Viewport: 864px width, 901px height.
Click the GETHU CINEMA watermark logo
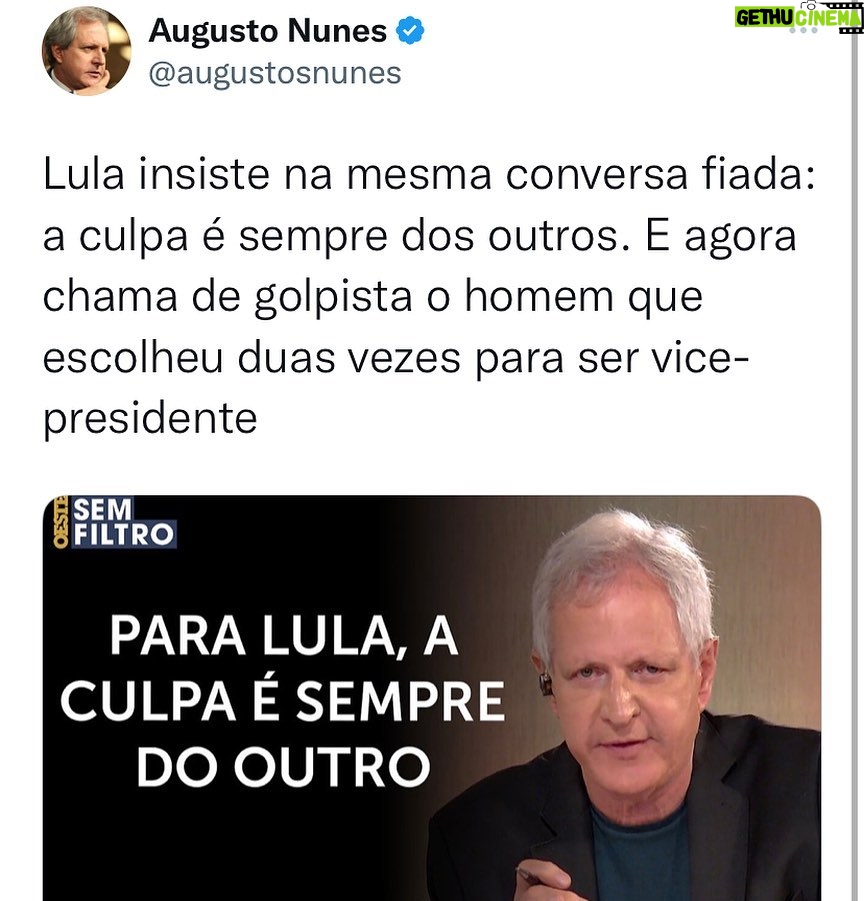(799, 18)
